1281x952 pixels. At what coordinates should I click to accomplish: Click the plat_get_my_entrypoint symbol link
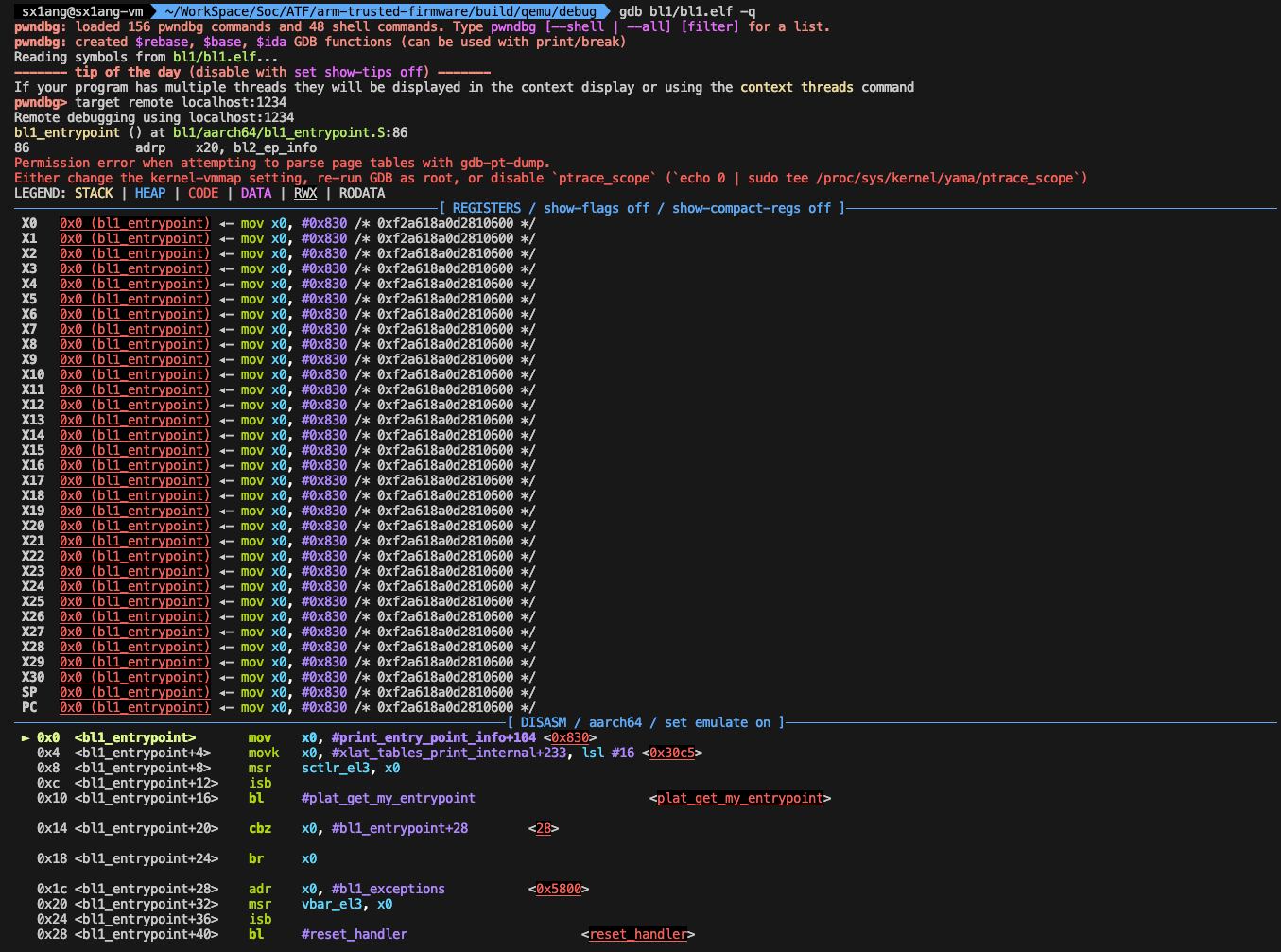tap(741, 798)
